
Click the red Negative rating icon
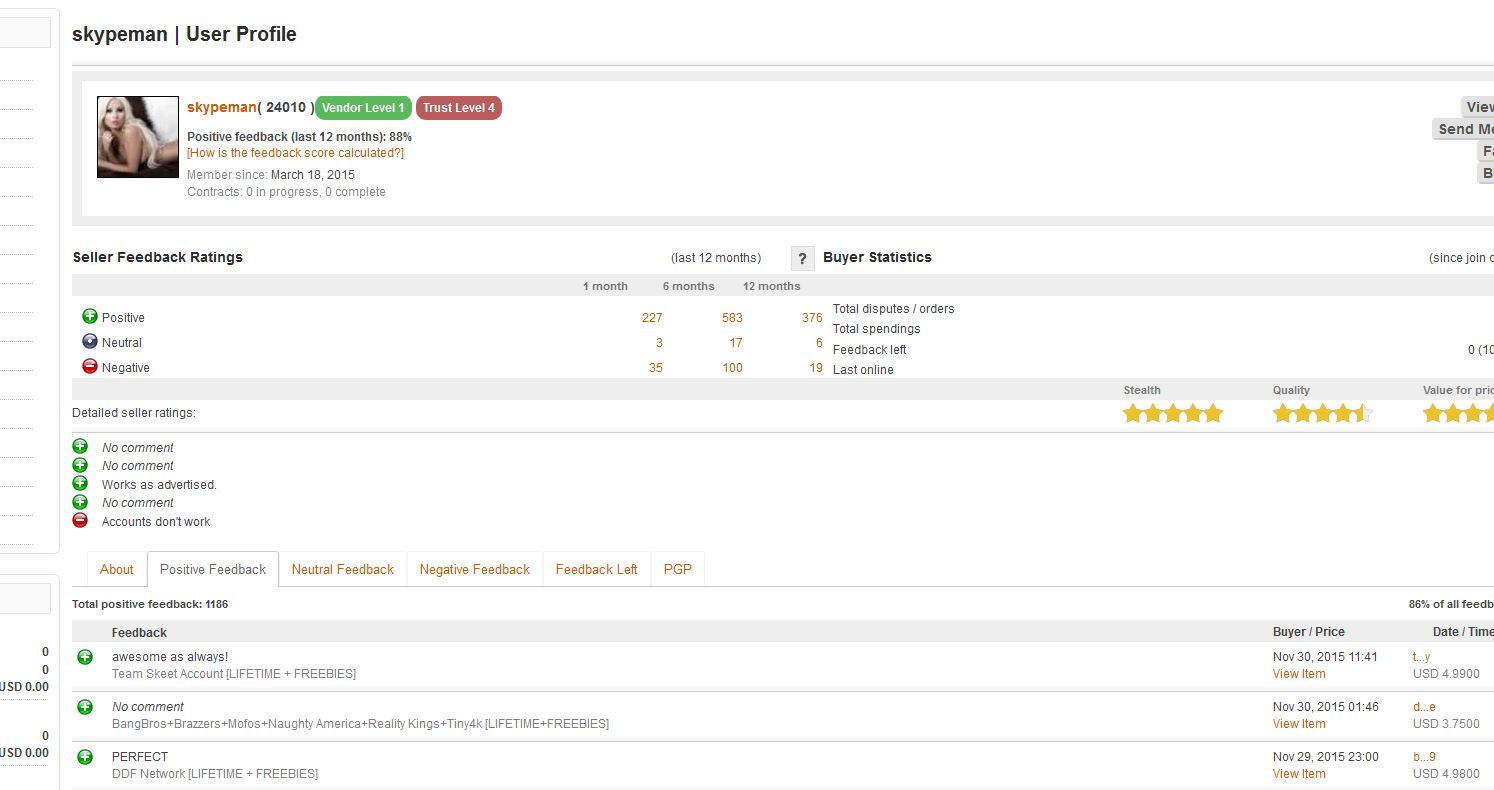[90, 367]
